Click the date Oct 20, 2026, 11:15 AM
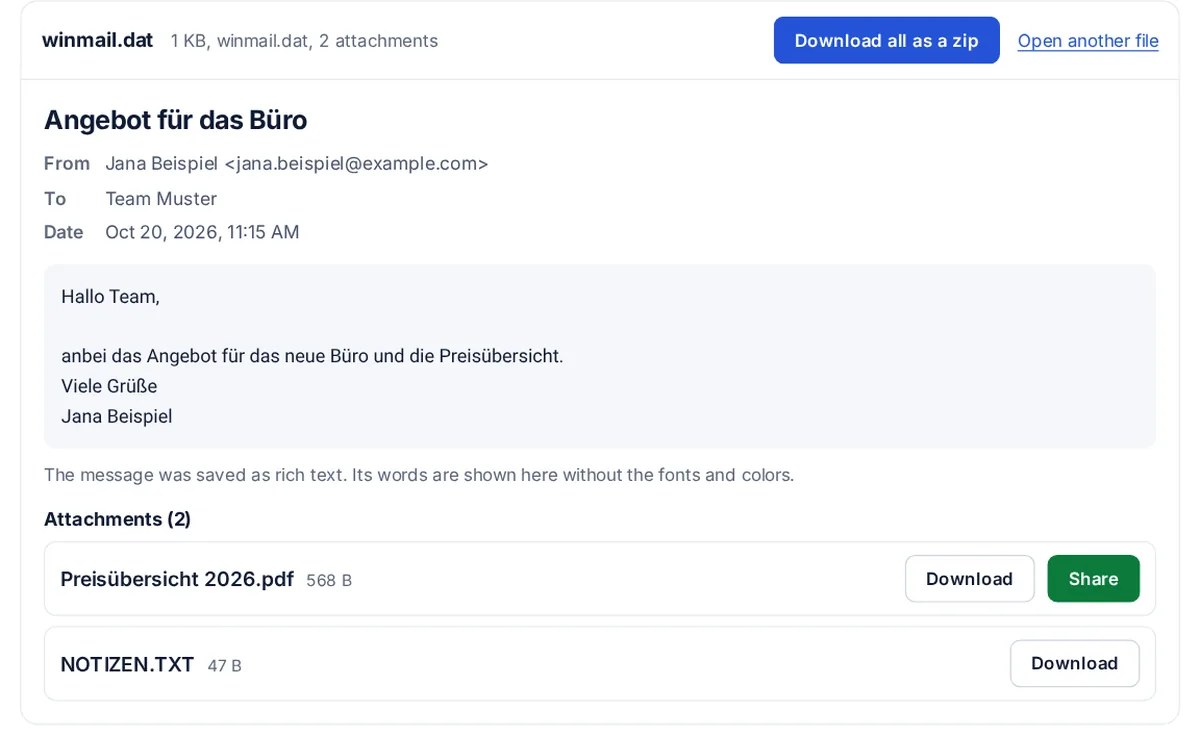This screenshot has height=736, width=1200. [x=202, y=232]
